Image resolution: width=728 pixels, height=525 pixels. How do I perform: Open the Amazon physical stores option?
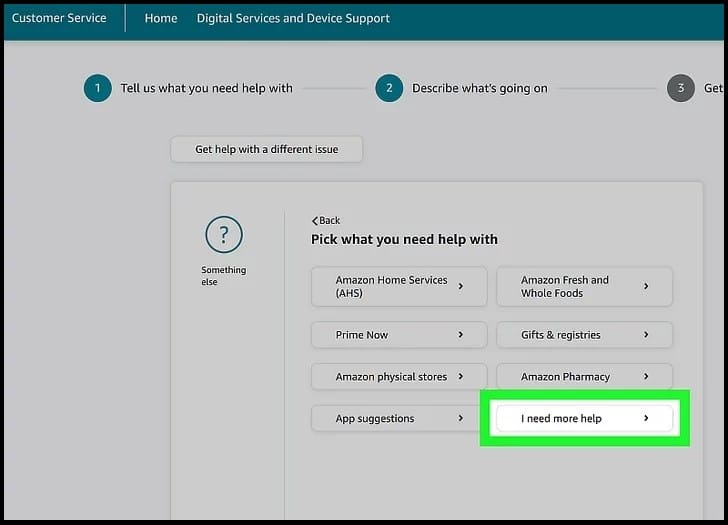399,376
